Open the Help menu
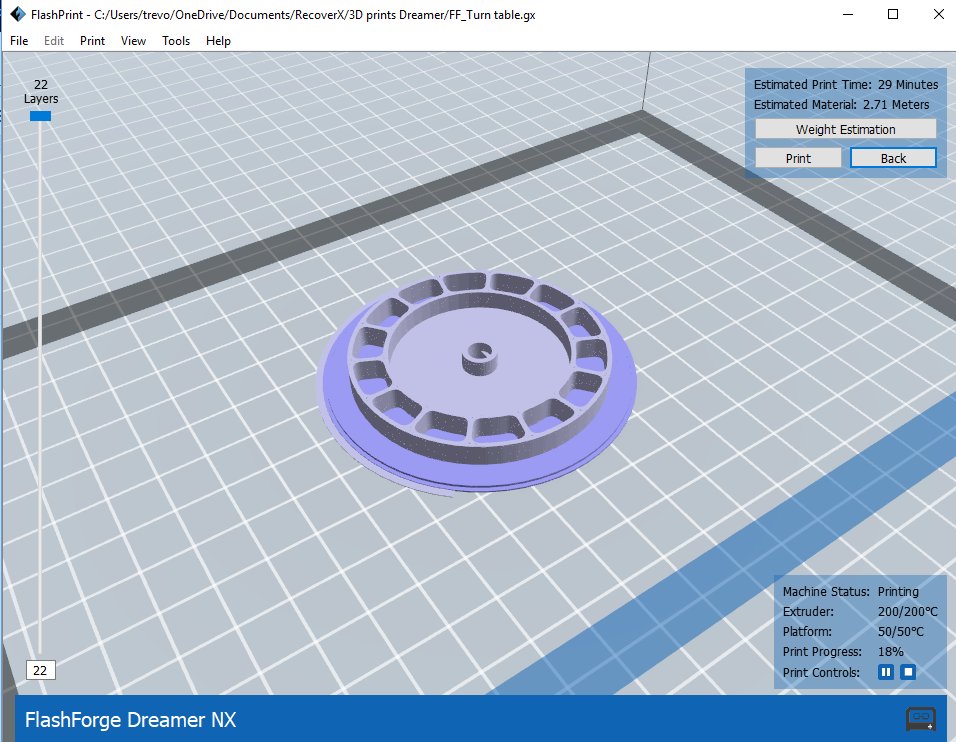Image resolution: width=956 pixels, height=742 pixels. point(218,41)
